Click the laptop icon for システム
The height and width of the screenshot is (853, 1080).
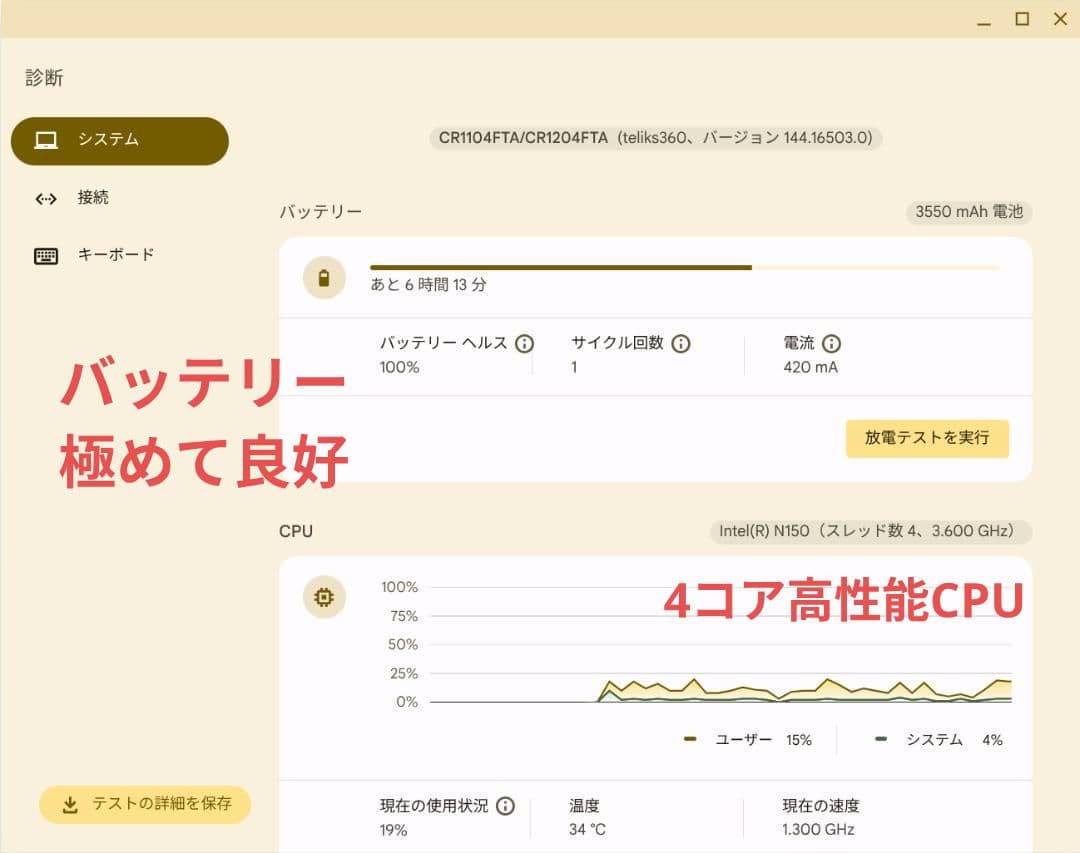coord(46,140)
